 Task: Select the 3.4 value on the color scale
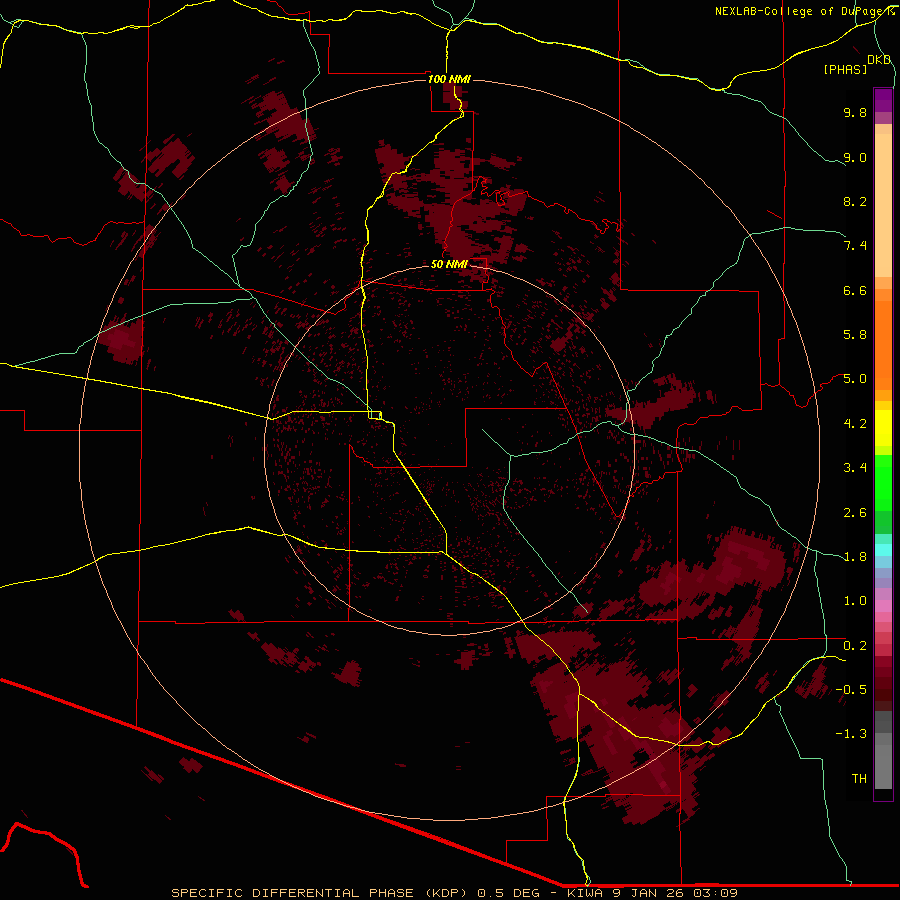(x=855, y=468)
